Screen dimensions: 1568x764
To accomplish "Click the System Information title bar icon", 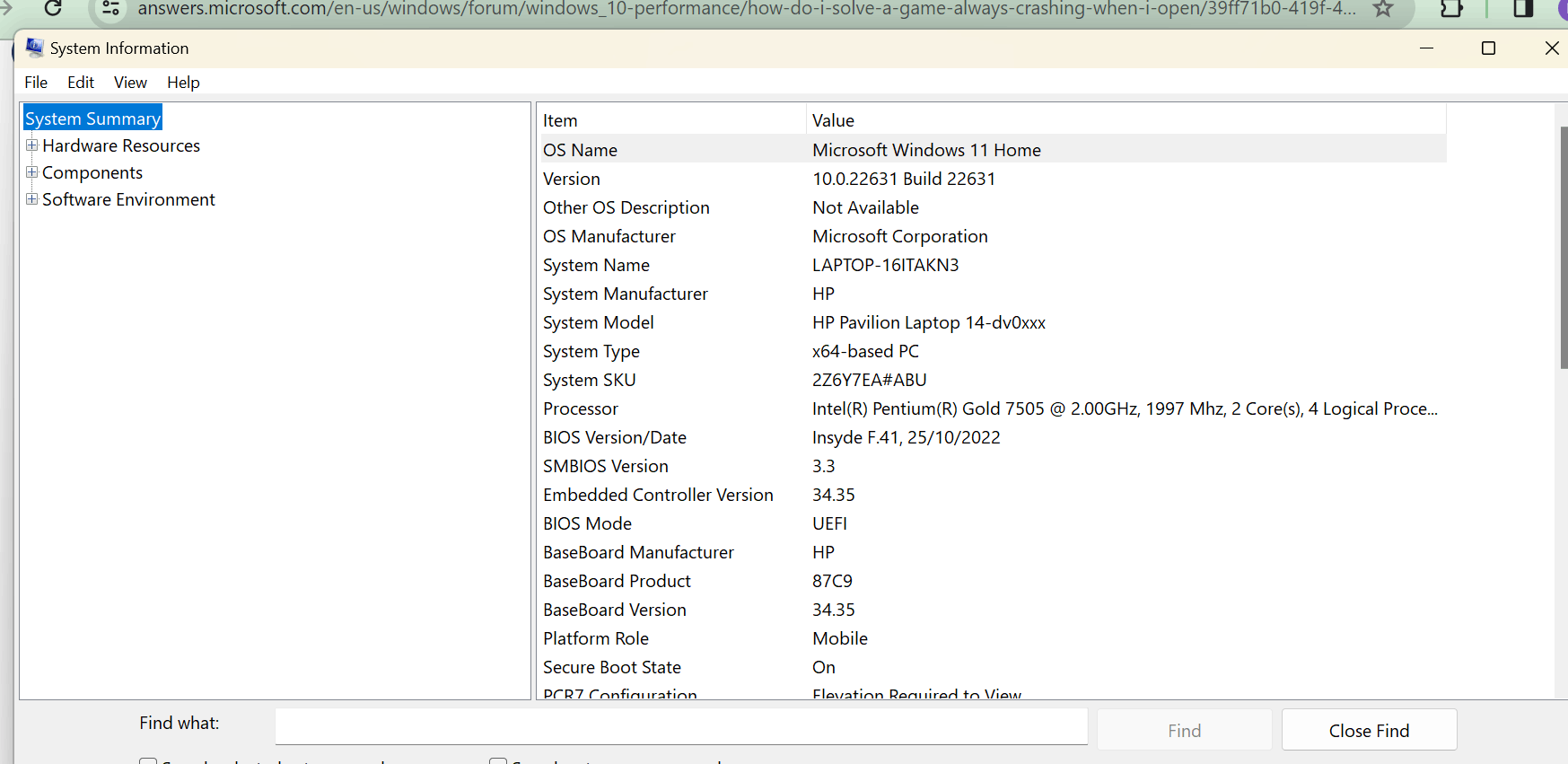I will coord(35,48).
